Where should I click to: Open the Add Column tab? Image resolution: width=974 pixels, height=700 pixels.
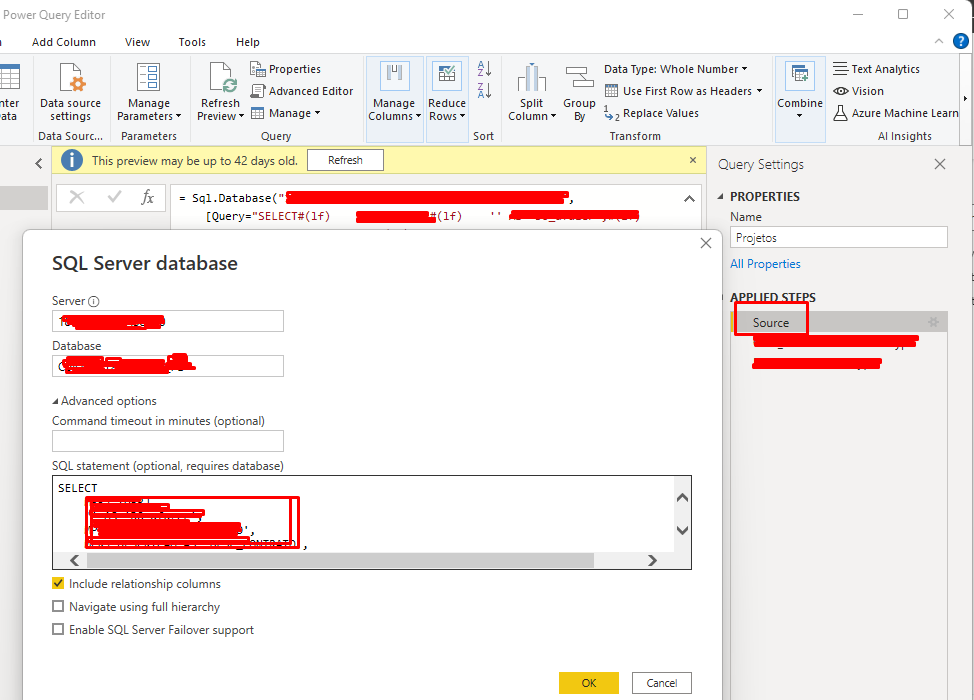(x=64, y=42)
